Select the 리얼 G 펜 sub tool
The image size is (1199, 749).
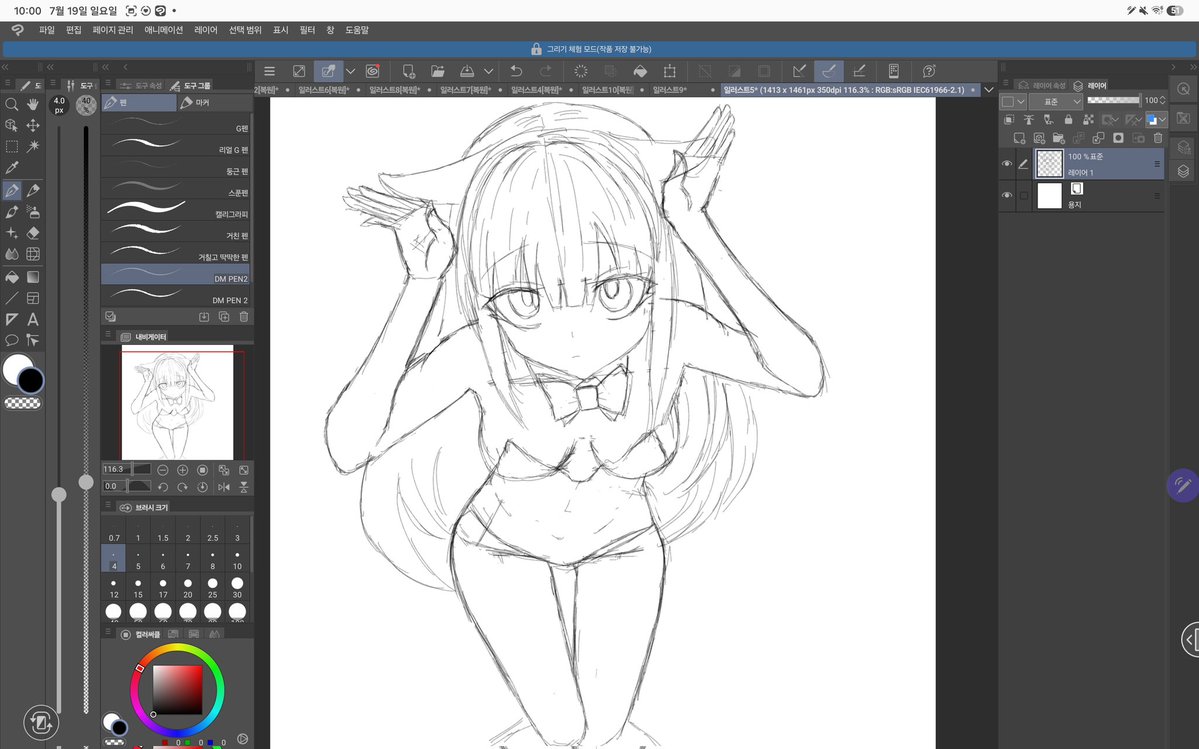[175, 145]
